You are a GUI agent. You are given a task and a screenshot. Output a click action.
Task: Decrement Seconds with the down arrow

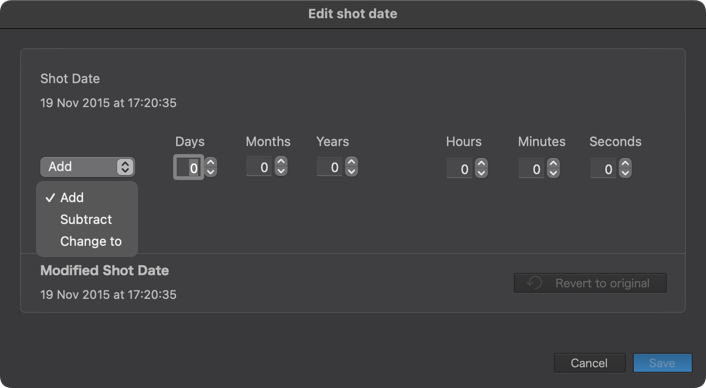[625, 173]
